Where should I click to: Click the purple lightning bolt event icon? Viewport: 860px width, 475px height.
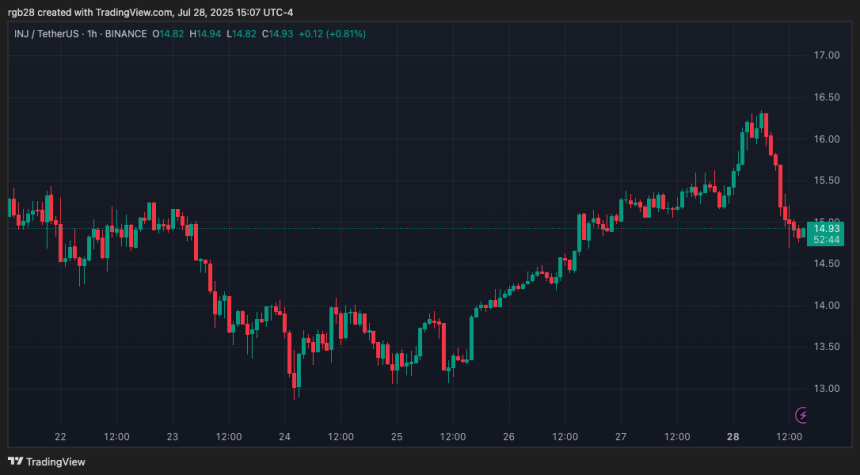coord(801,414)
